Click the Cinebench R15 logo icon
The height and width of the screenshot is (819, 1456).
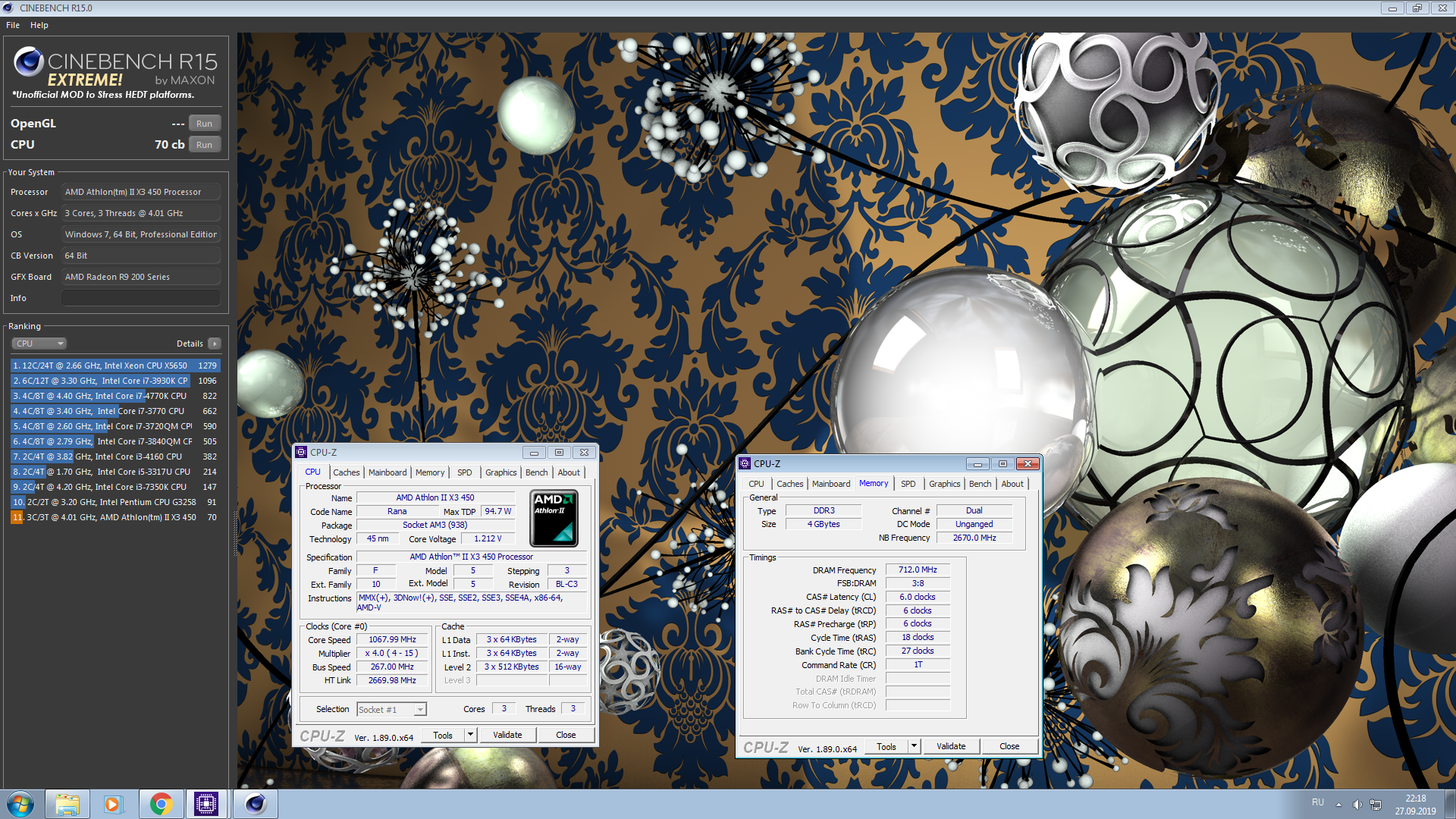pyautogui.click(x=28, y=62)
